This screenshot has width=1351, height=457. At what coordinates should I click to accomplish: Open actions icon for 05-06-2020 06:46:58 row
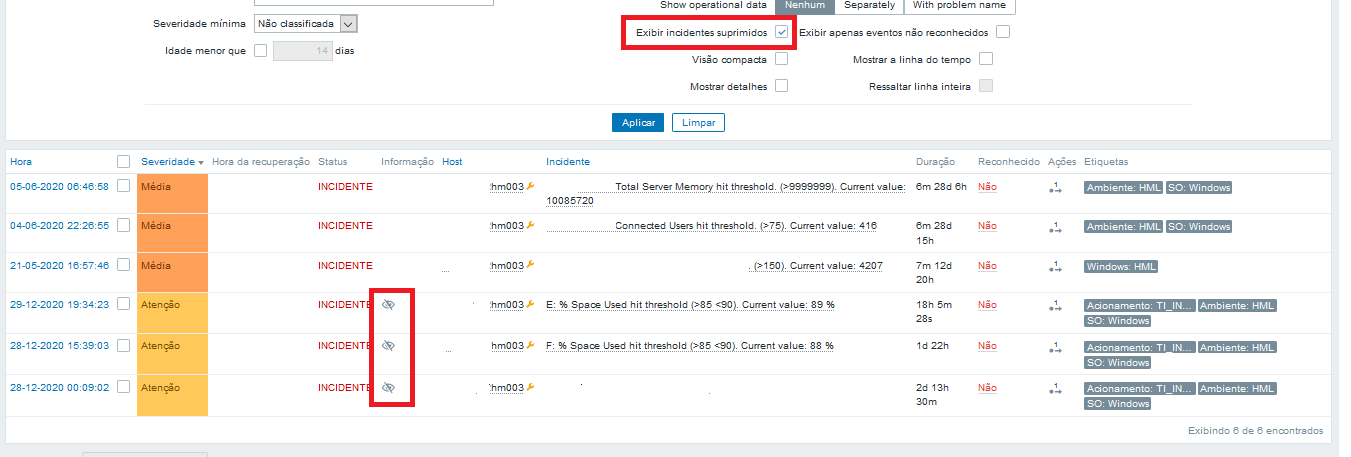pyautogui.click(x=1055, y=187)
